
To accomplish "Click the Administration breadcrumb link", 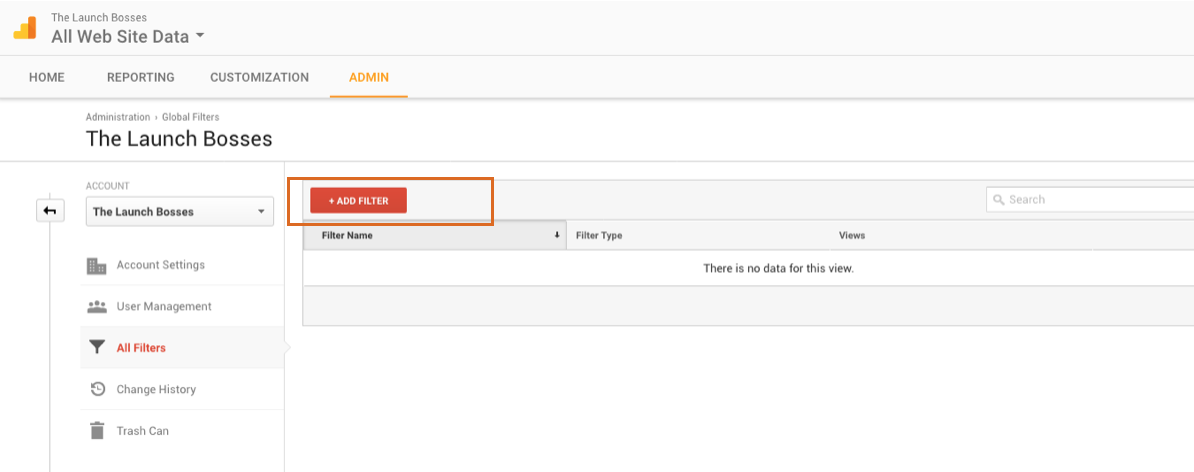I will (118, 117).
